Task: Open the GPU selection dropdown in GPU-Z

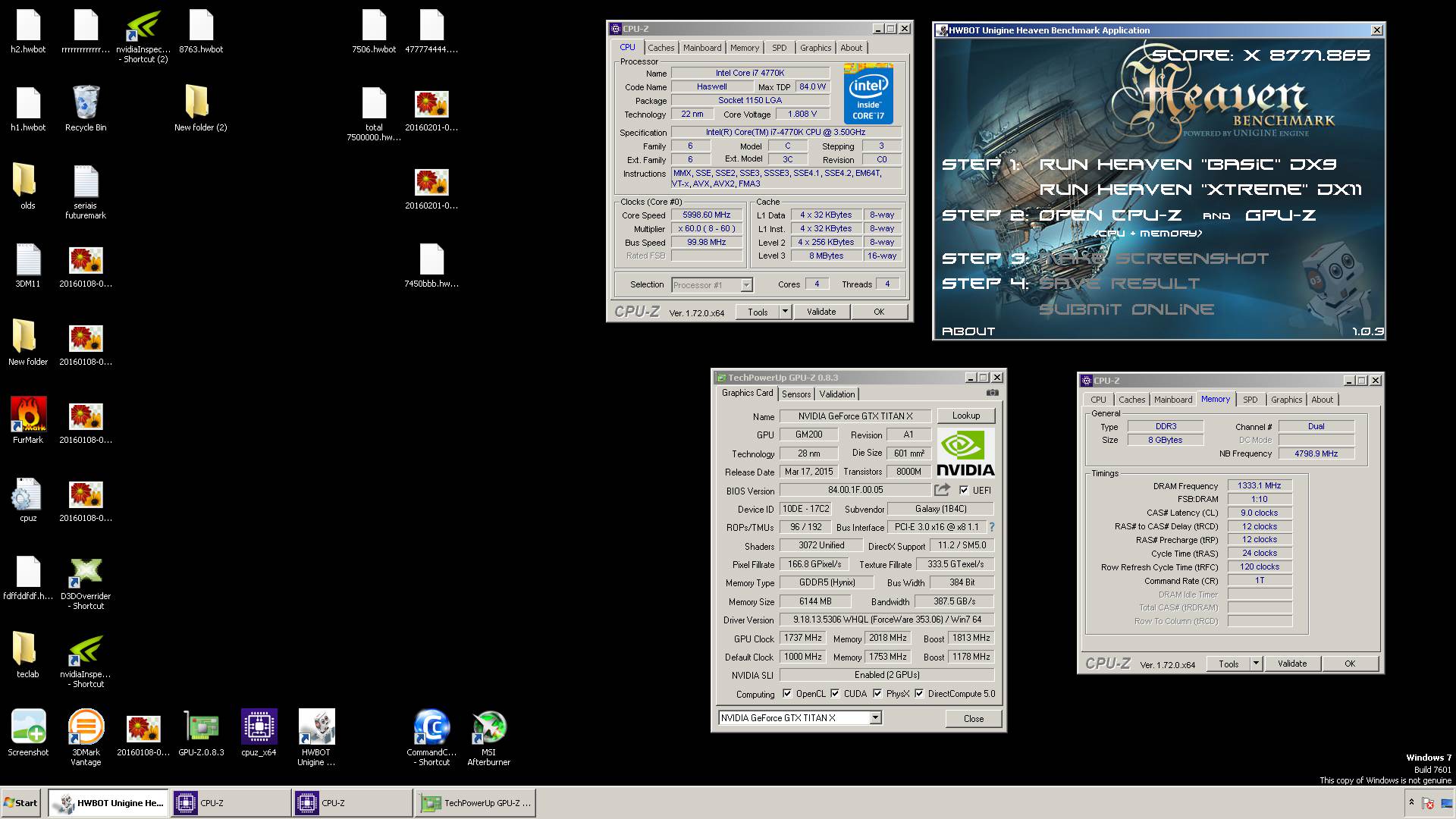Action: tap(875, 717)
